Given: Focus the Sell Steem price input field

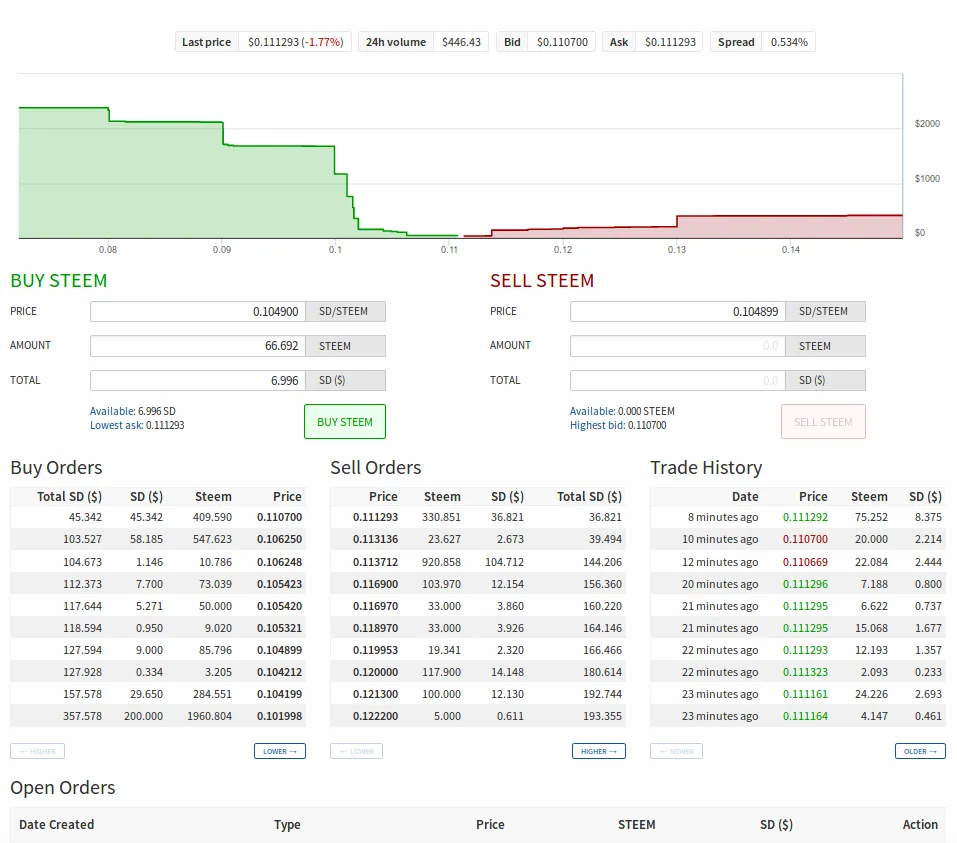Looking at the screenshot, I should [x=677, y=311].
